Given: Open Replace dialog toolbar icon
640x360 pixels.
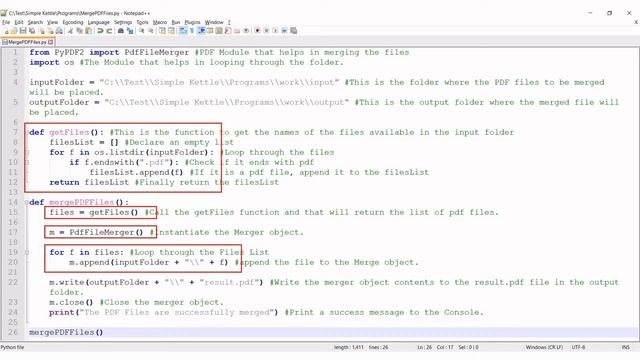Looking at the screenshot, I should tap(130, 31).
